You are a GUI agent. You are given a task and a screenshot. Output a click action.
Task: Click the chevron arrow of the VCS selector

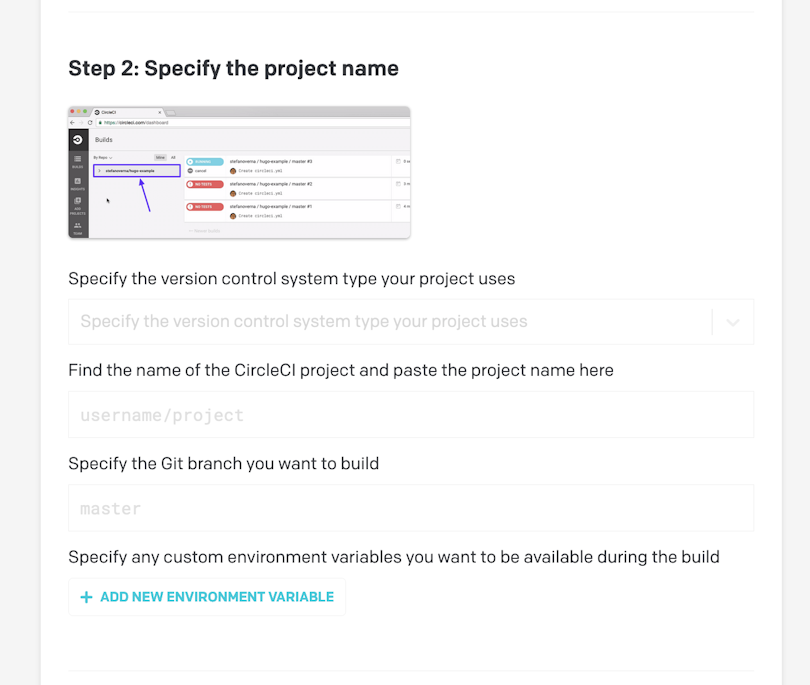pyautogui.click(x=733, y=322)
